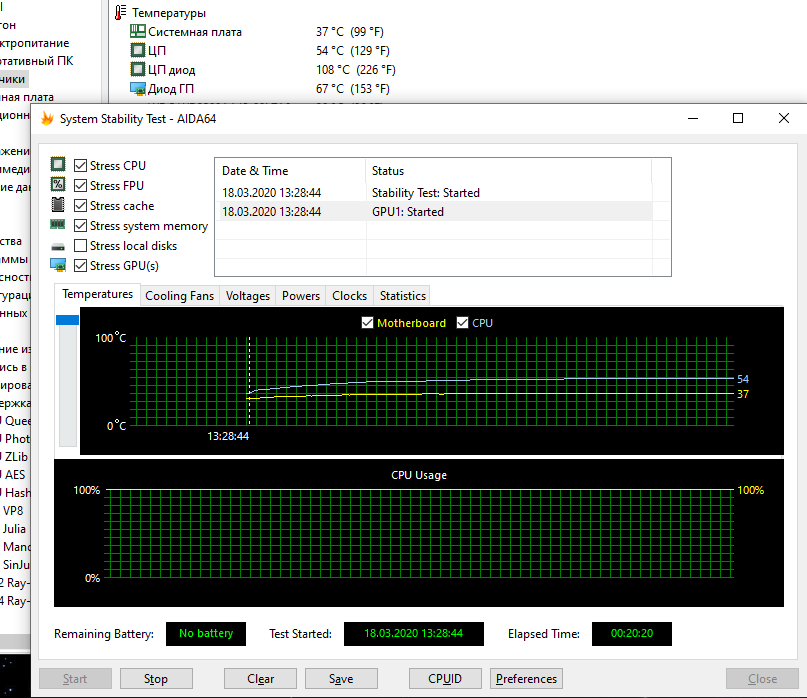This screenshot has height=698, width=807.
Task: Click the blue sensor selector bar left of graph
Action: [x=68, y=320]
